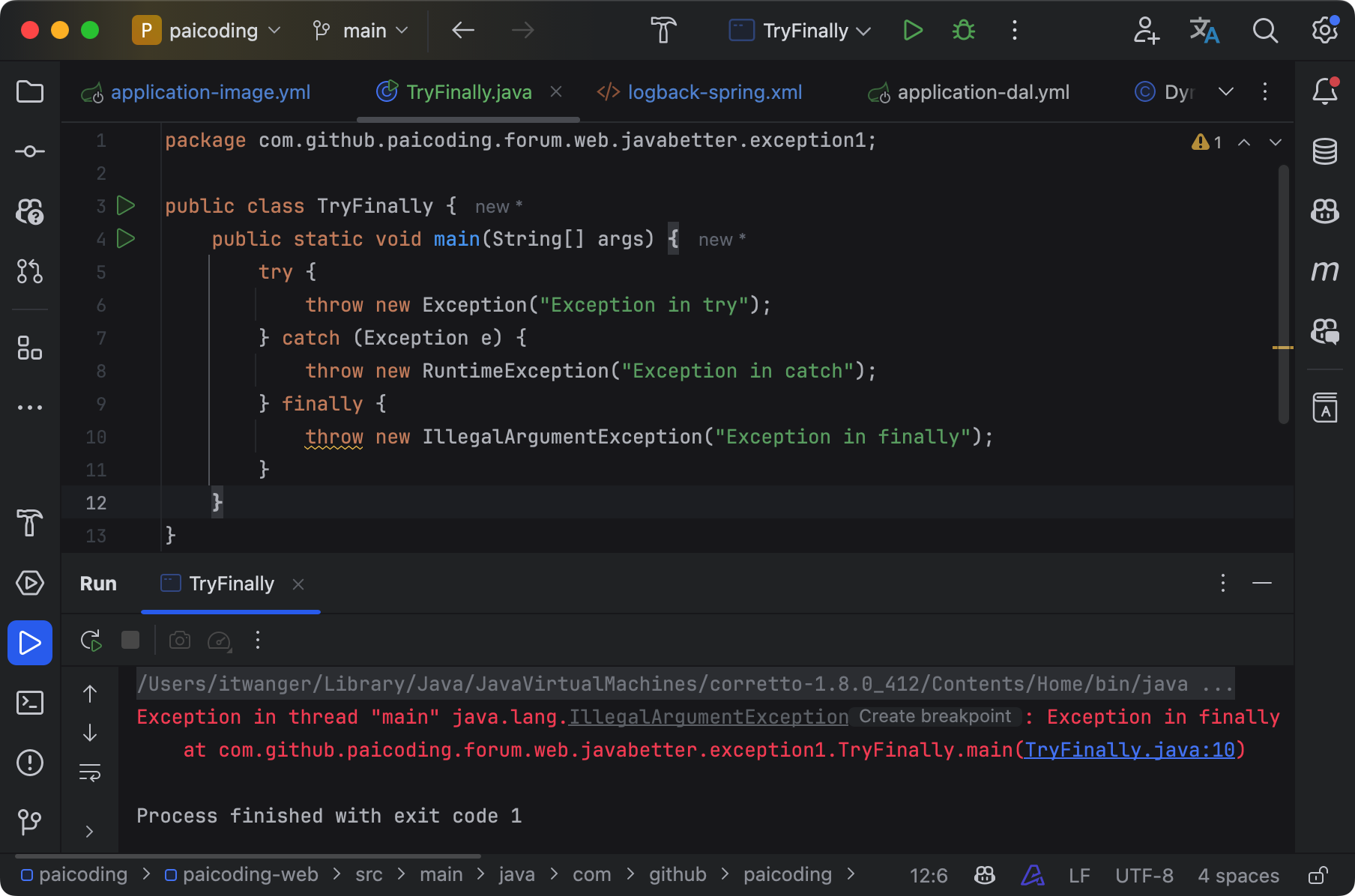The height and width of the screenshot is (896, 1355).
Task: Open the Problems tool window
Action: coord(30,763)
